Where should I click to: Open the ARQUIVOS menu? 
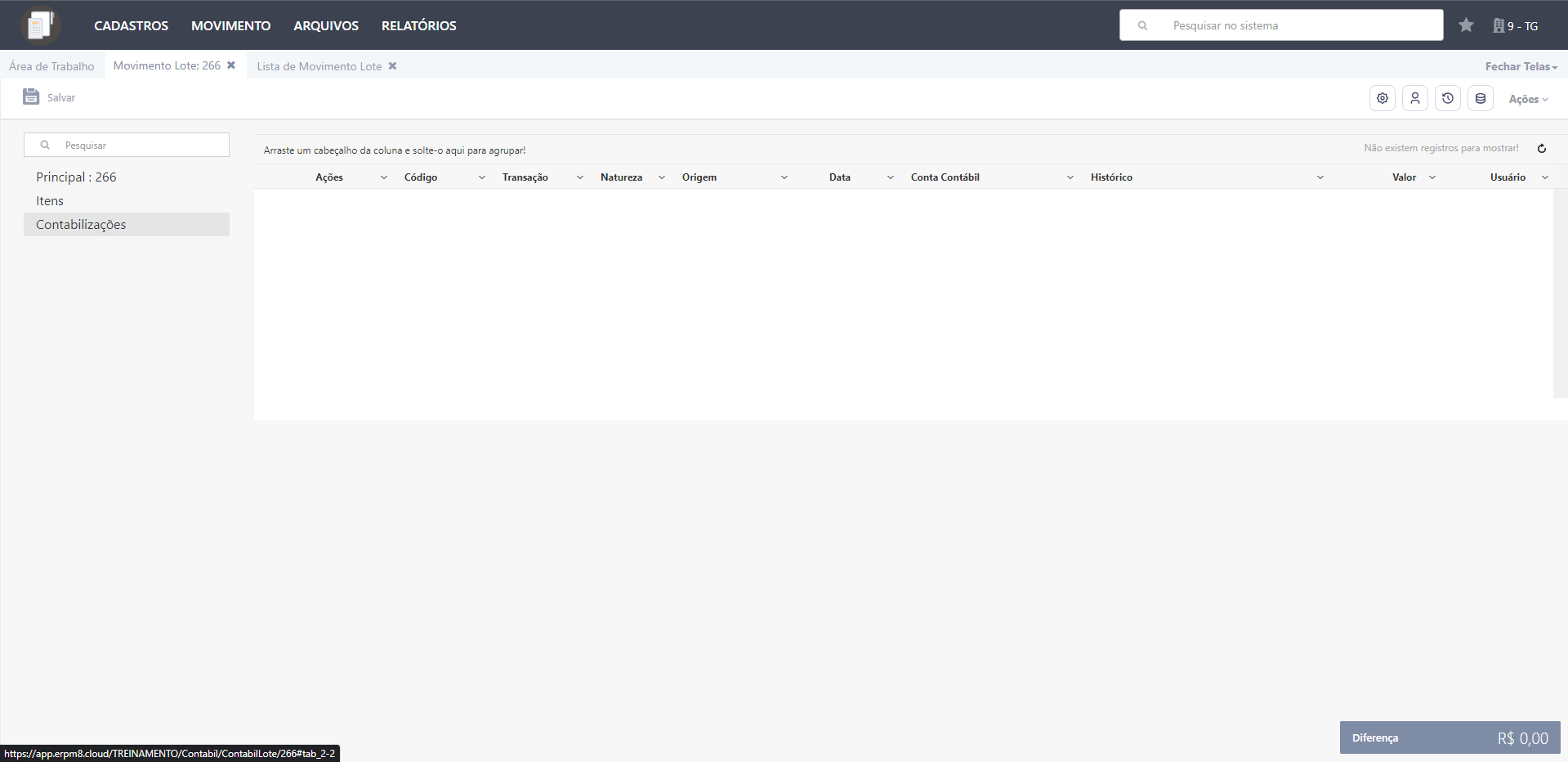tap(326, 26)
